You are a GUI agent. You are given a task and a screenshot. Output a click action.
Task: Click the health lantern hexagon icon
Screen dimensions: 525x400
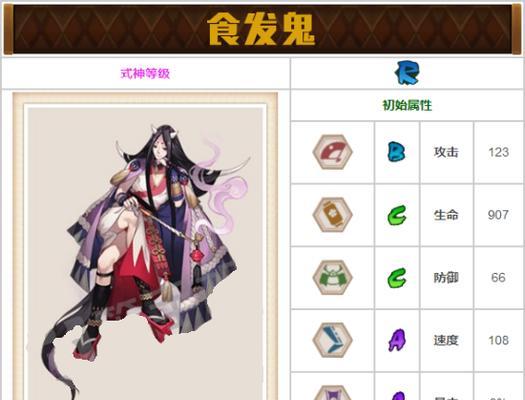coord(332,215)
